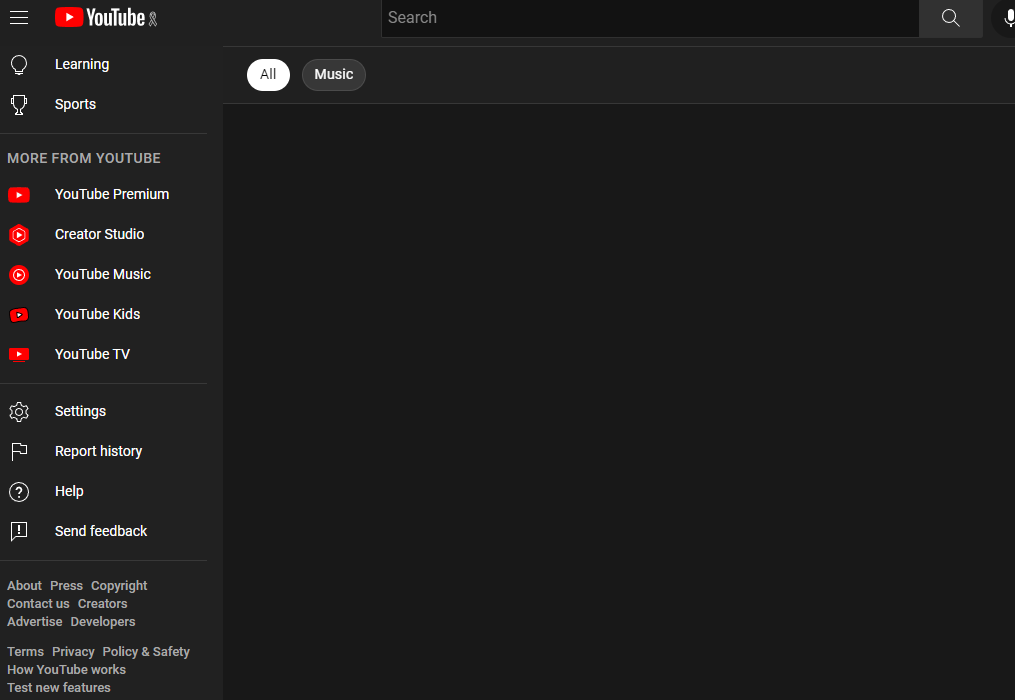
Task: Select the Music filter chip
Action: (334, 74)
